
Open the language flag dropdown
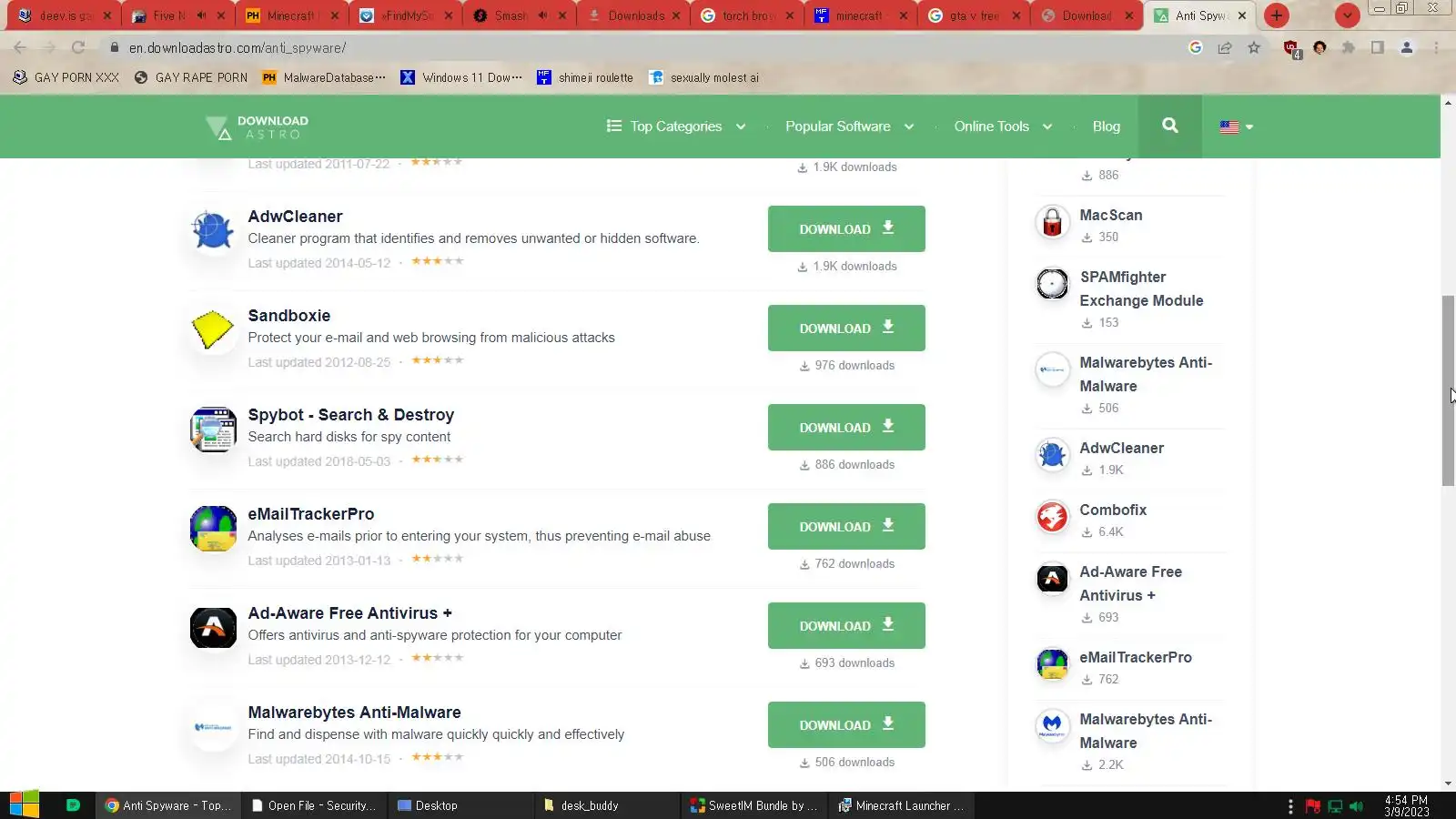(x=1236, y=126)
